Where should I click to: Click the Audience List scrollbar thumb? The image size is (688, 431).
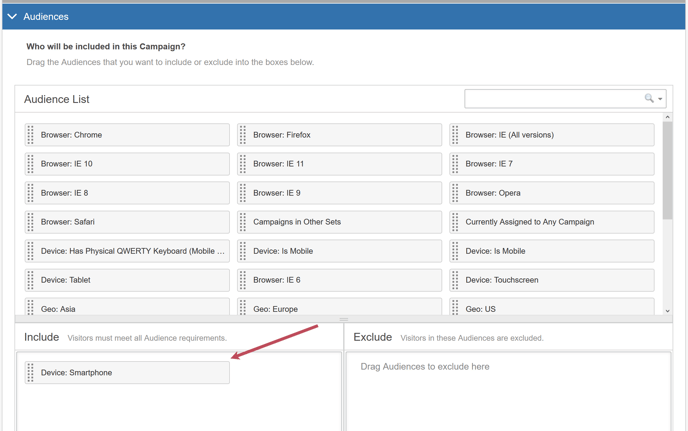(667, 170)
